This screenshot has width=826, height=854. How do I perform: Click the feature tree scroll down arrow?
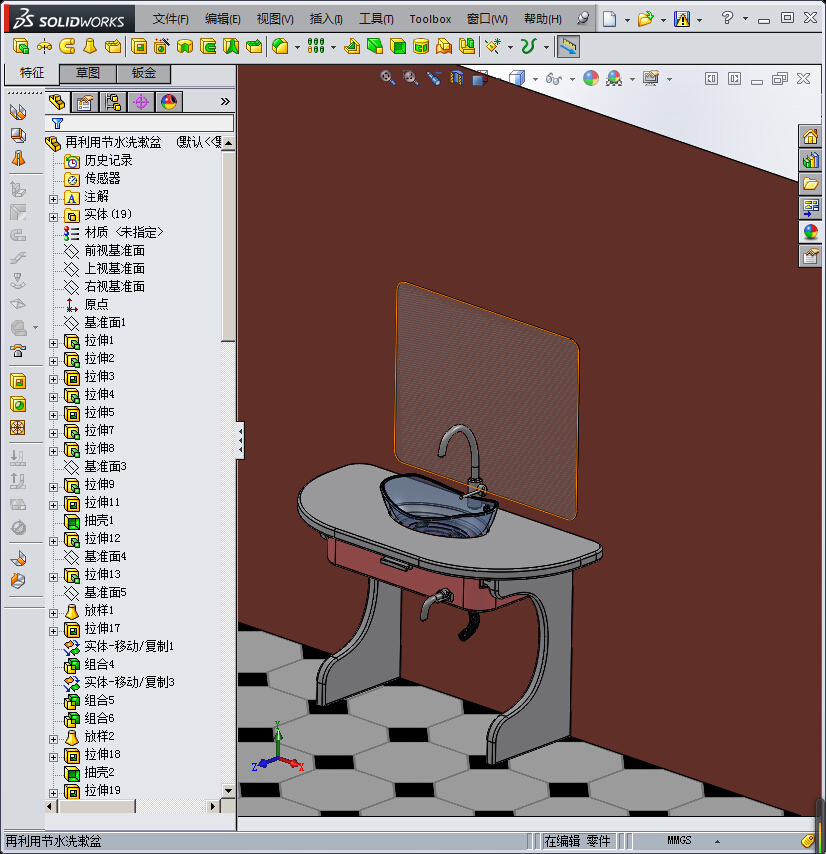pyautogui.click(x=229, y=790)
